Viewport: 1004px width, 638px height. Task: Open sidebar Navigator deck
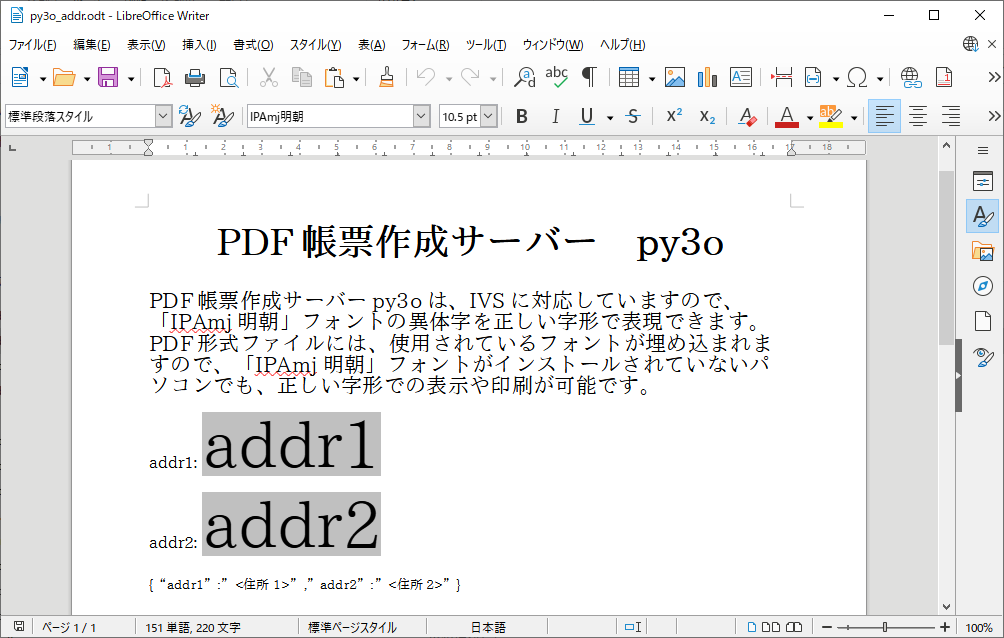pos(982,286)
